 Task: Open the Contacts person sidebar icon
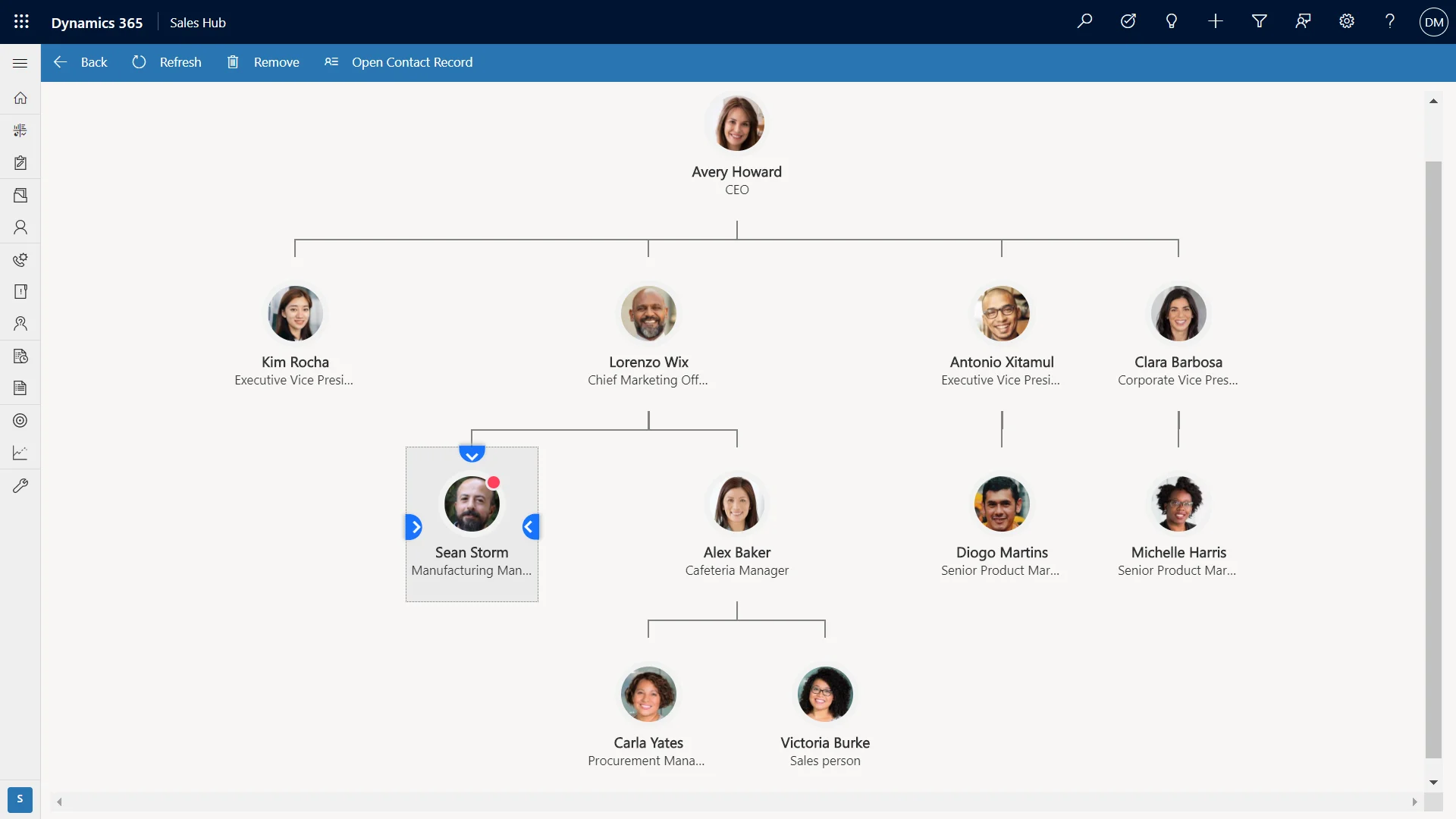[20, 227]
